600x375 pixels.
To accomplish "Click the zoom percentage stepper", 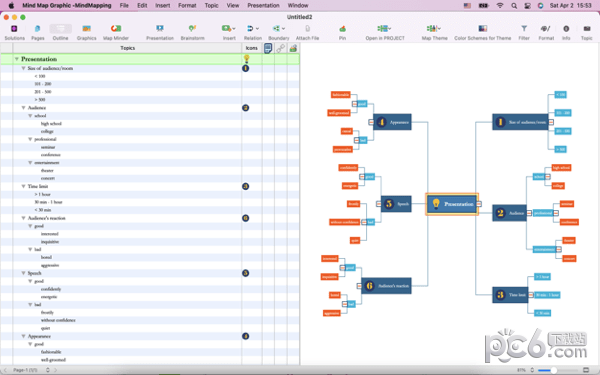I will click(x=532, y=370).
